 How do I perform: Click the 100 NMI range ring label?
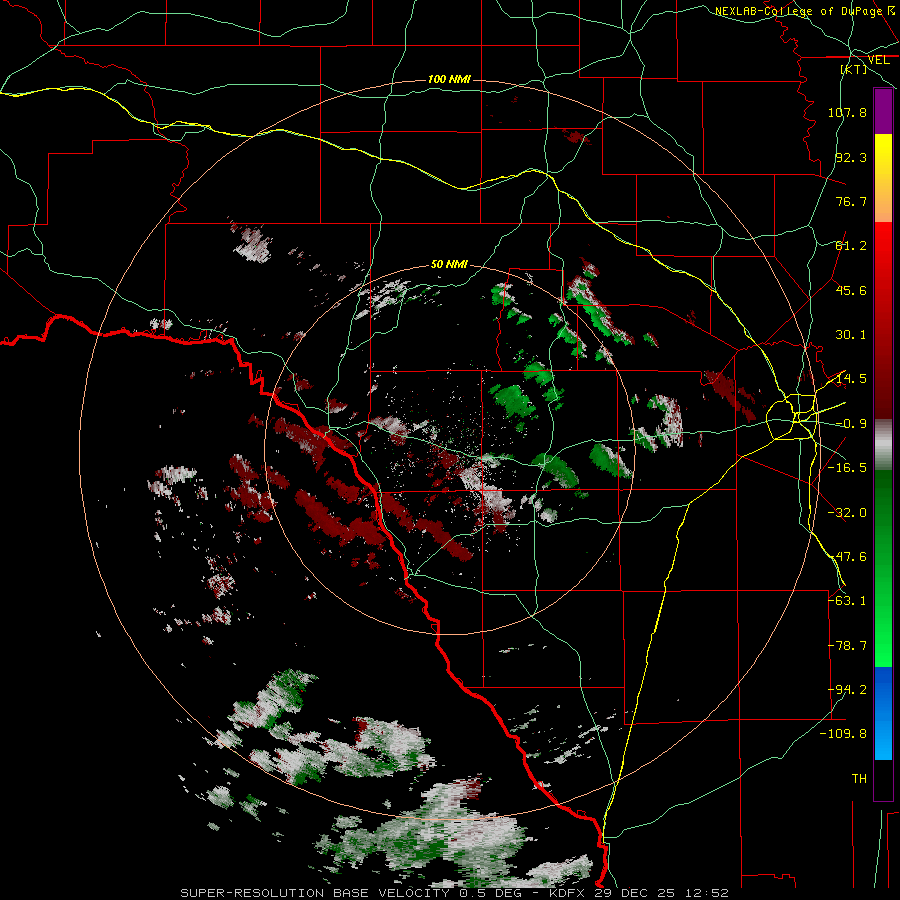pyautogui.click(x=449, y=79)
